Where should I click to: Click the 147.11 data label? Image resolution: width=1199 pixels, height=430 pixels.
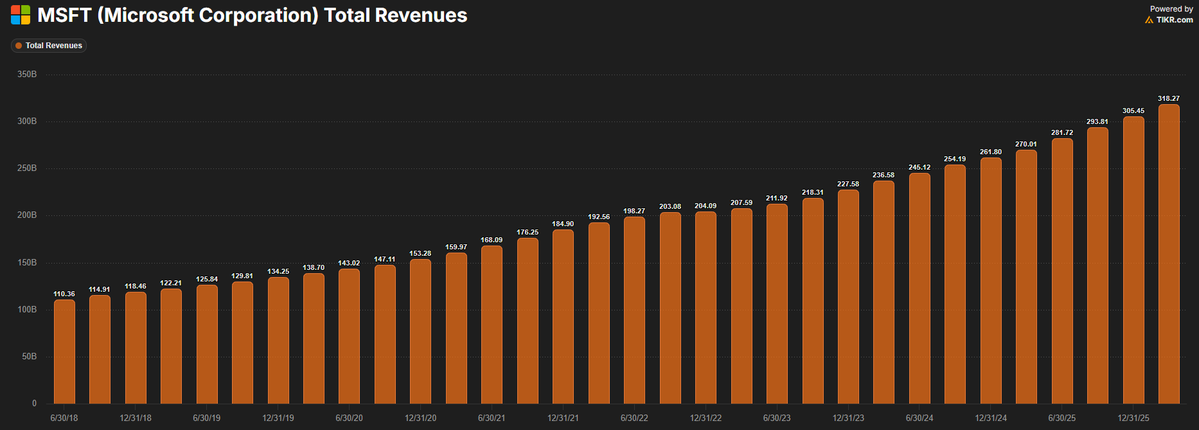pos(385,259)
